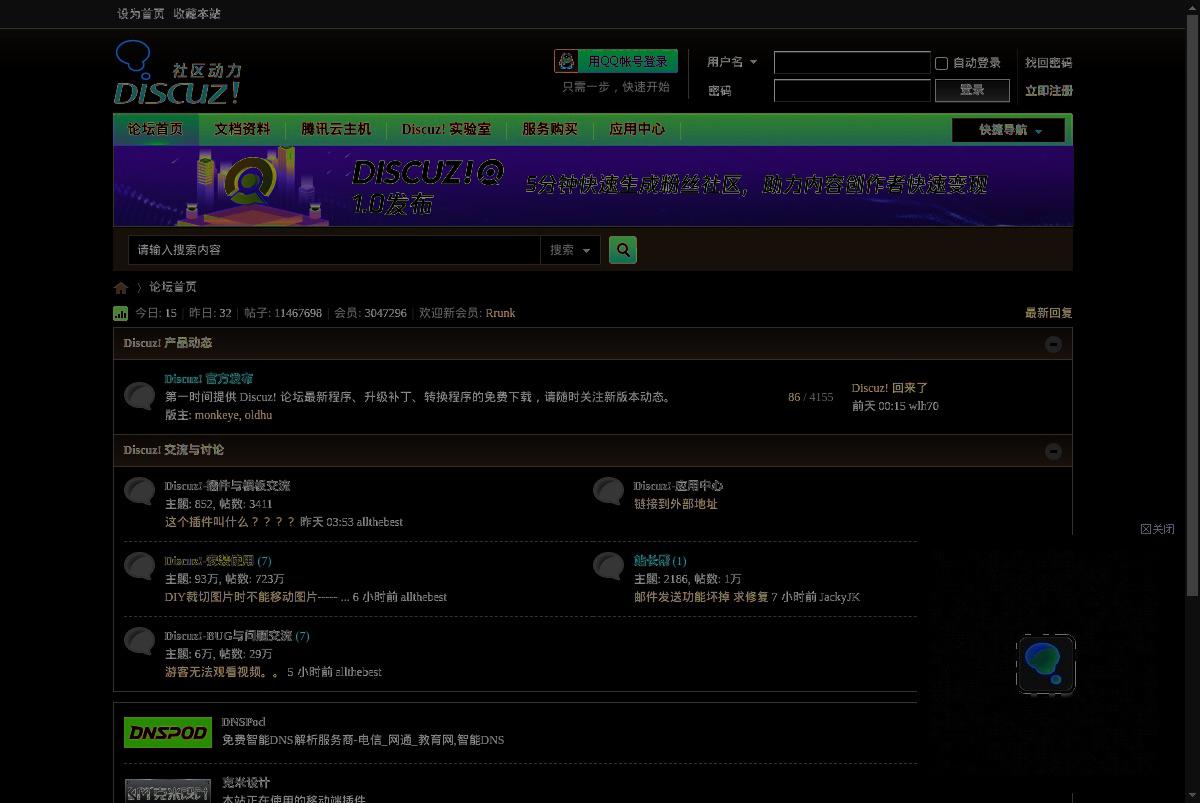This screenshot has height=803, width=1200.
Task: Open the DIY裁切图片时不能移动图片 thread
Action: click(257, 597)
